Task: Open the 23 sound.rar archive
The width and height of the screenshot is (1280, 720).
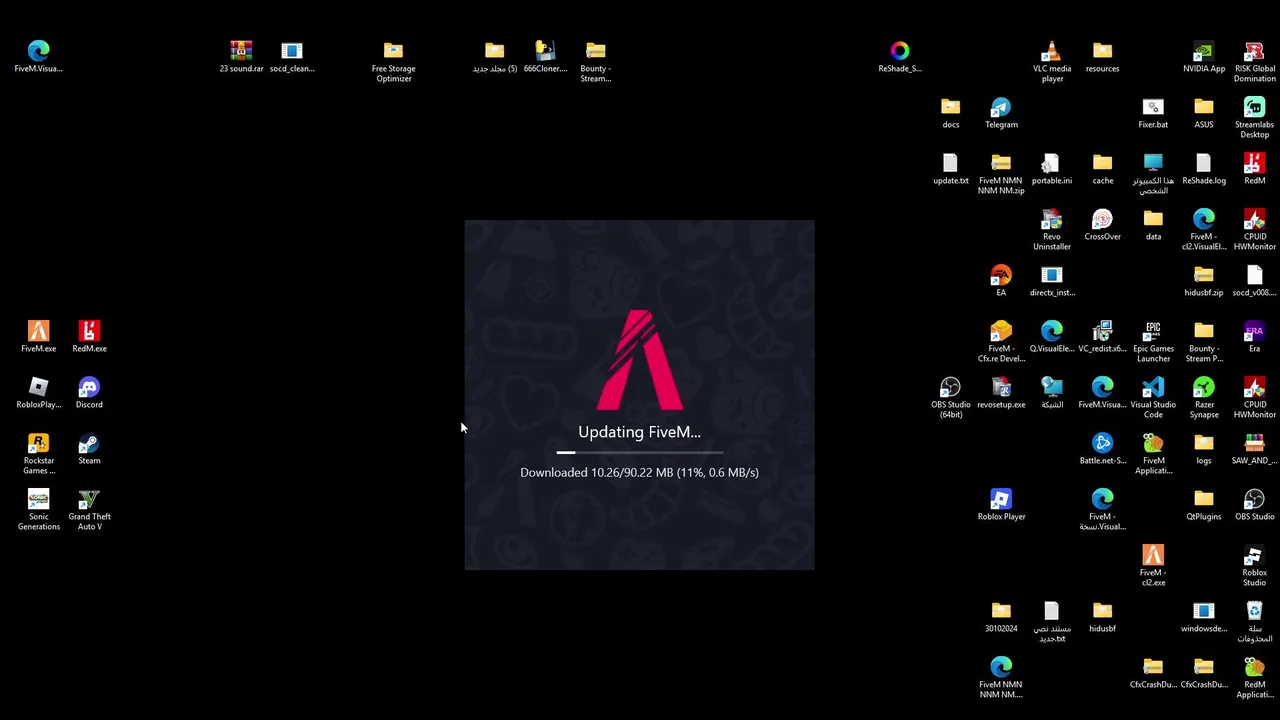Action: click(x=241, y=57)
